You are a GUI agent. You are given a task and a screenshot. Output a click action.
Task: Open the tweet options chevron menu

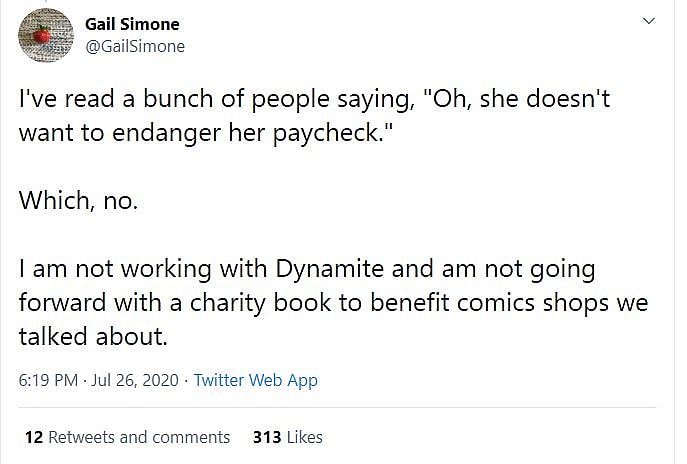click(648, 21)
